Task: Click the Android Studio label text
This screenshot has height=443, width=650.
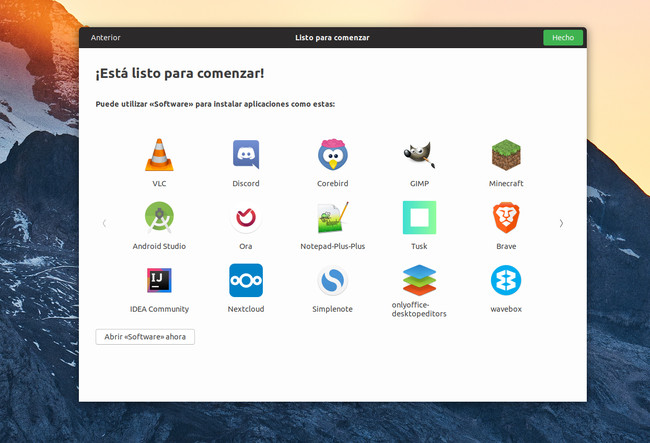Action: pyautogui.click(x=159, y=246)
